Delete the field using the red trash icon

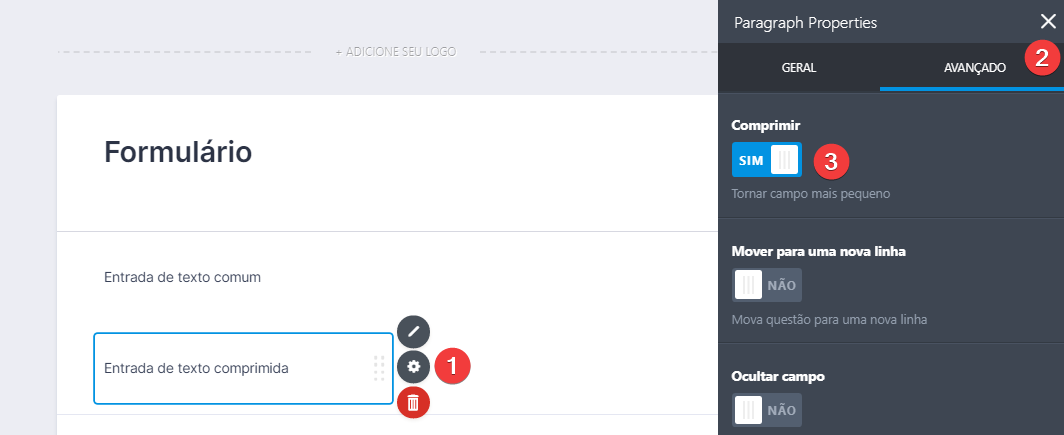[x=413, y=402]
